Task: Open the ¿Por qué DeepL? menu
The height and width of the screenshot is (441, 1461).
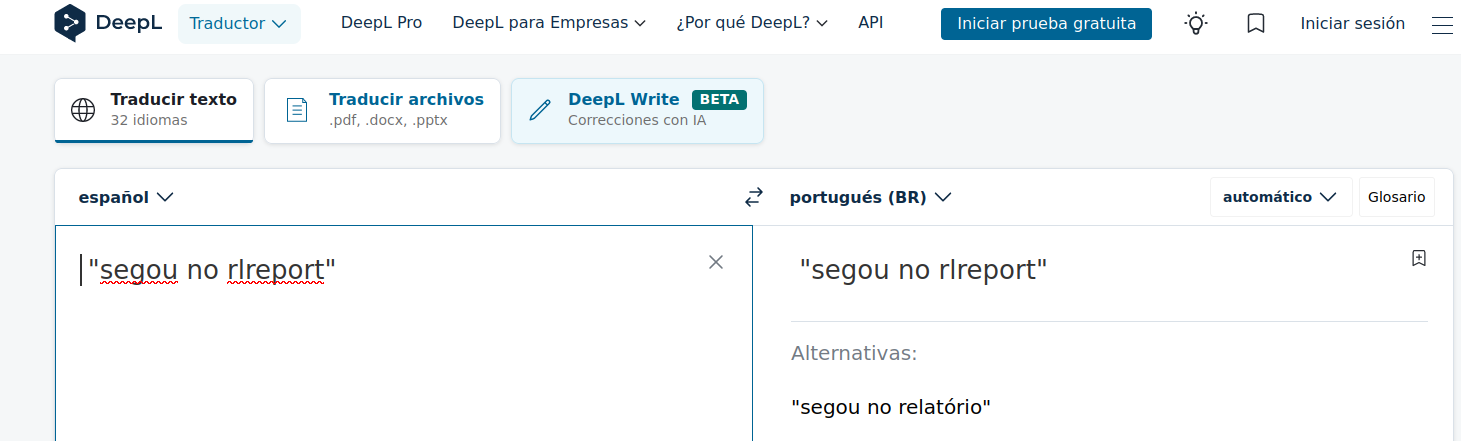Action: coord(752,23)
